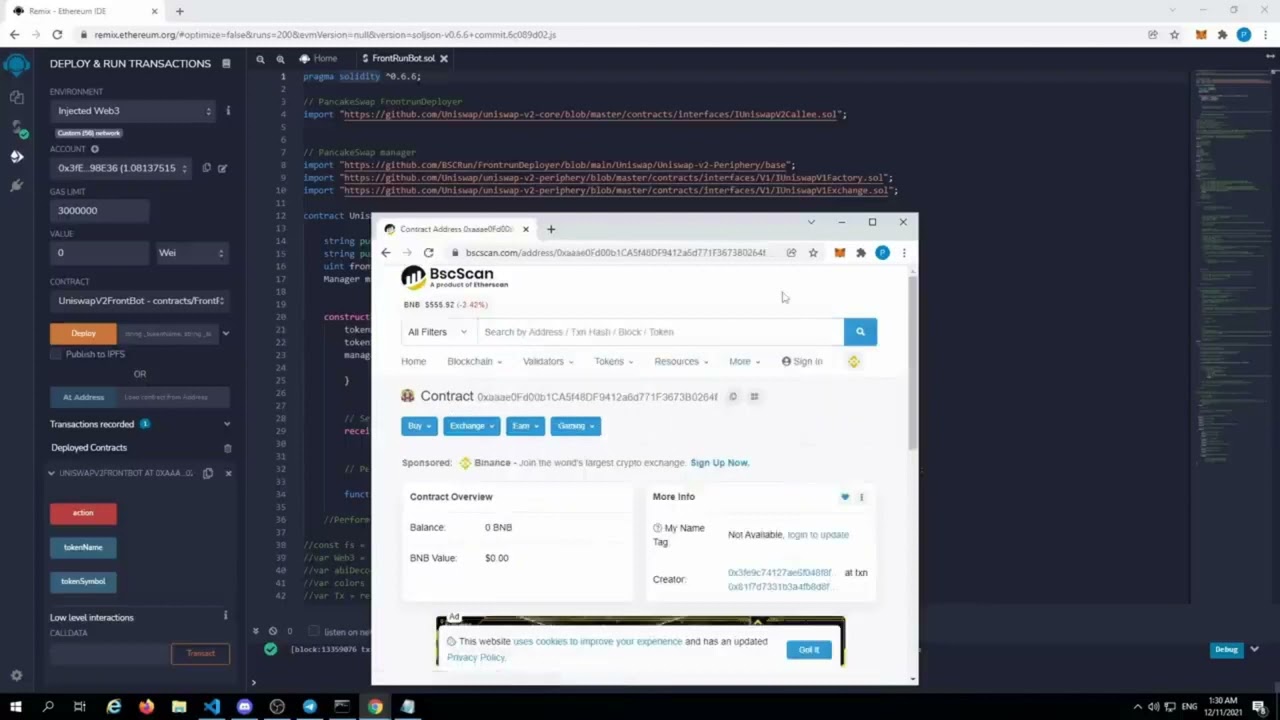This screenshot has width=1280, height=720.
Task: Open the Contract selection dropdown
Action: click(x=140, y=301)
